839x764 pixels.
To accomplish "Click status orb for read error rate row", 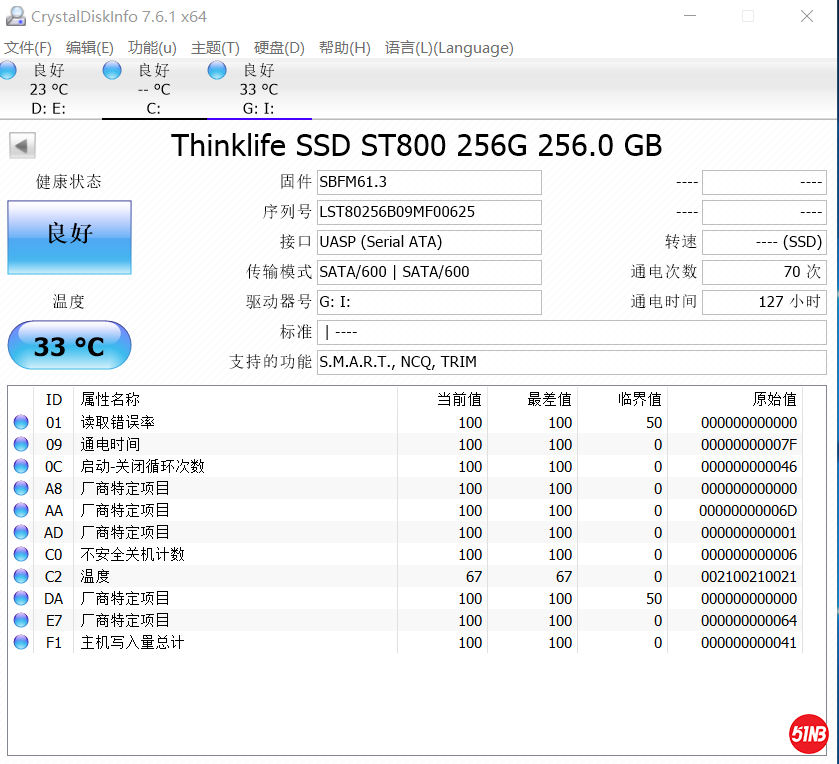I will click(21, 423).
